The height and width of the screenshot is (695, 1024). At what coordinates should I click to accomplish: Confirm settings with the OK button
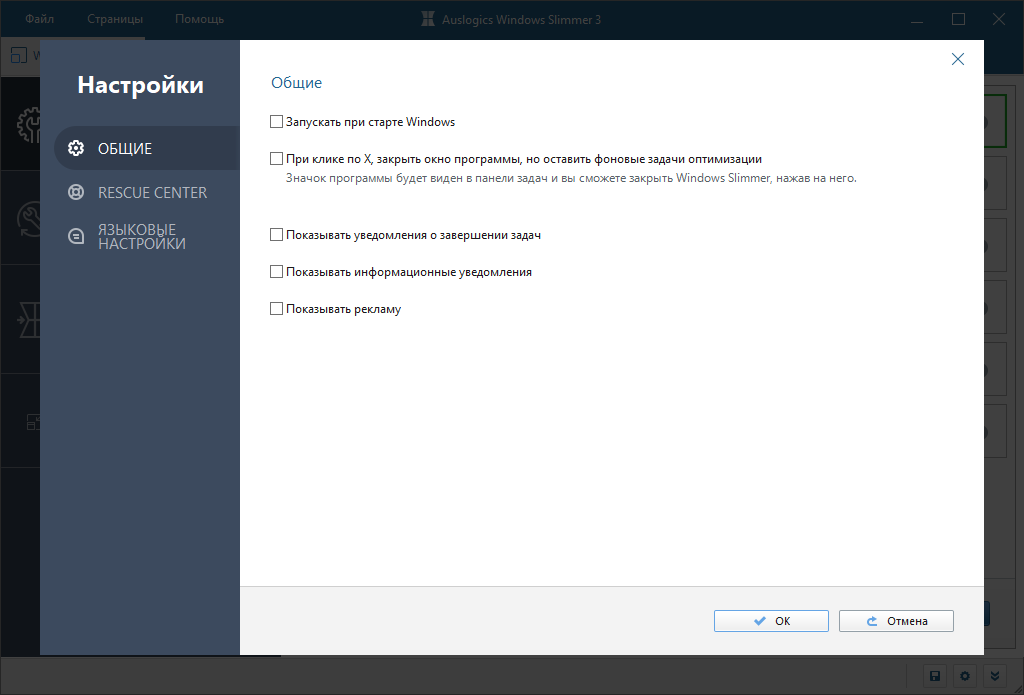coord(771,621)
